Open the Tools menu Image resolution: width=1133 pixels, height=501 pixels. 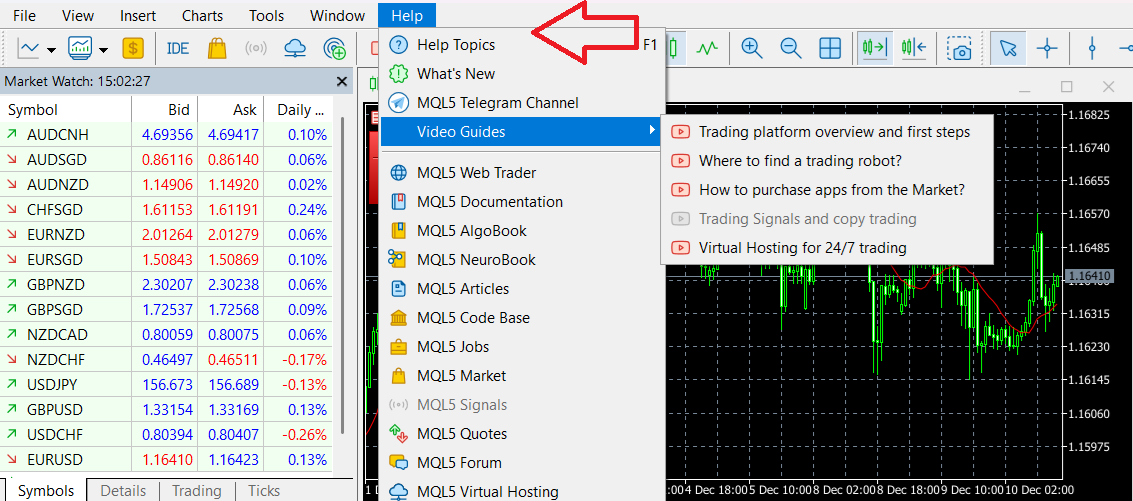267,15
